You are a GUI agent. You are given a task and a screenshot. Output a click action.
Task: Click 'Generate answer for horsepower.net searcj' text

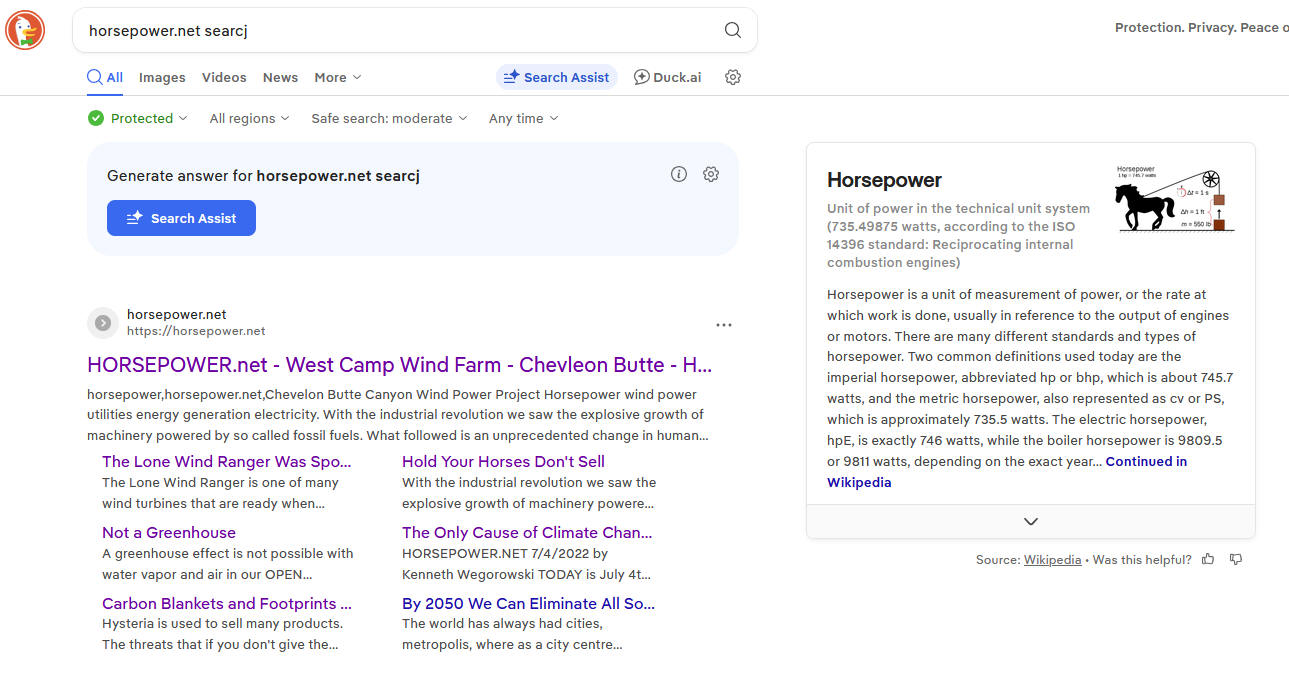tap(263, 176)
